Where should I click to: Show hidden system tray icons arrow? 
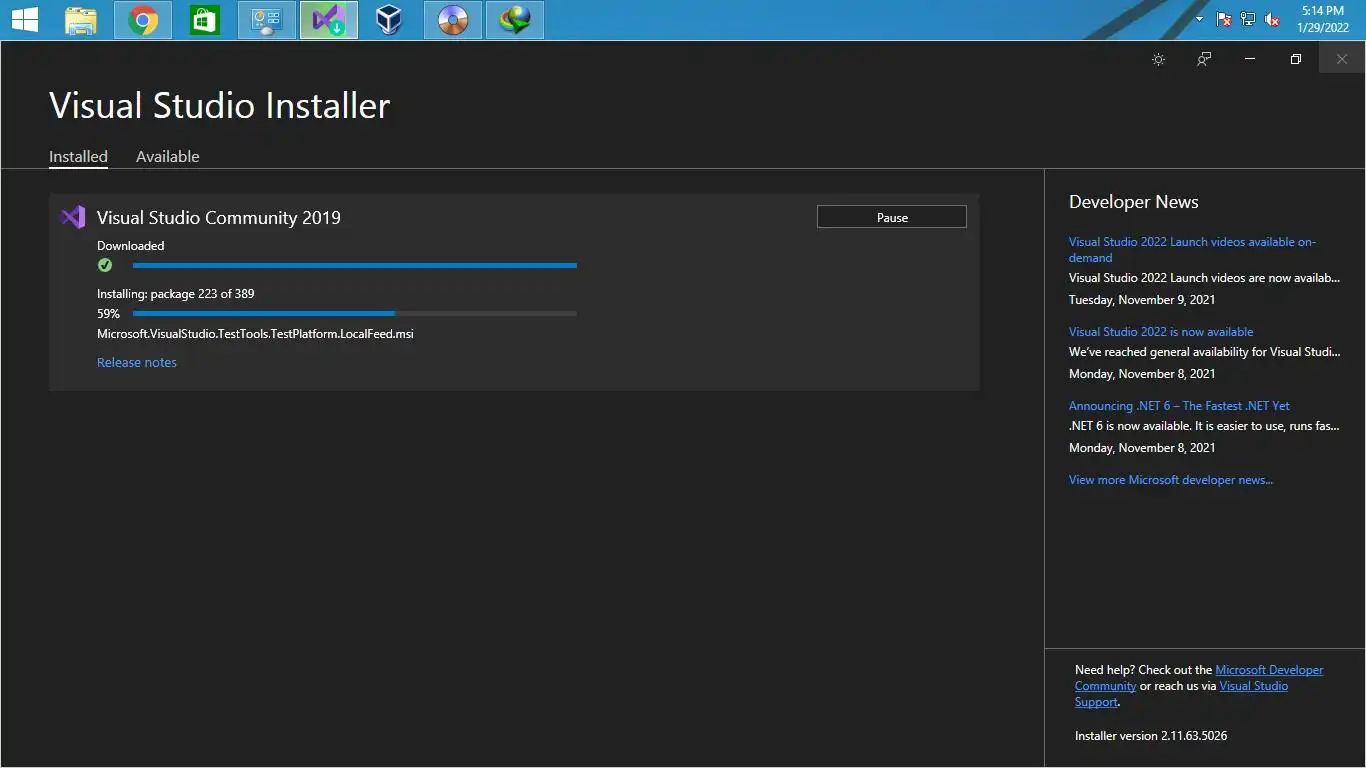tap(1199, 19)
